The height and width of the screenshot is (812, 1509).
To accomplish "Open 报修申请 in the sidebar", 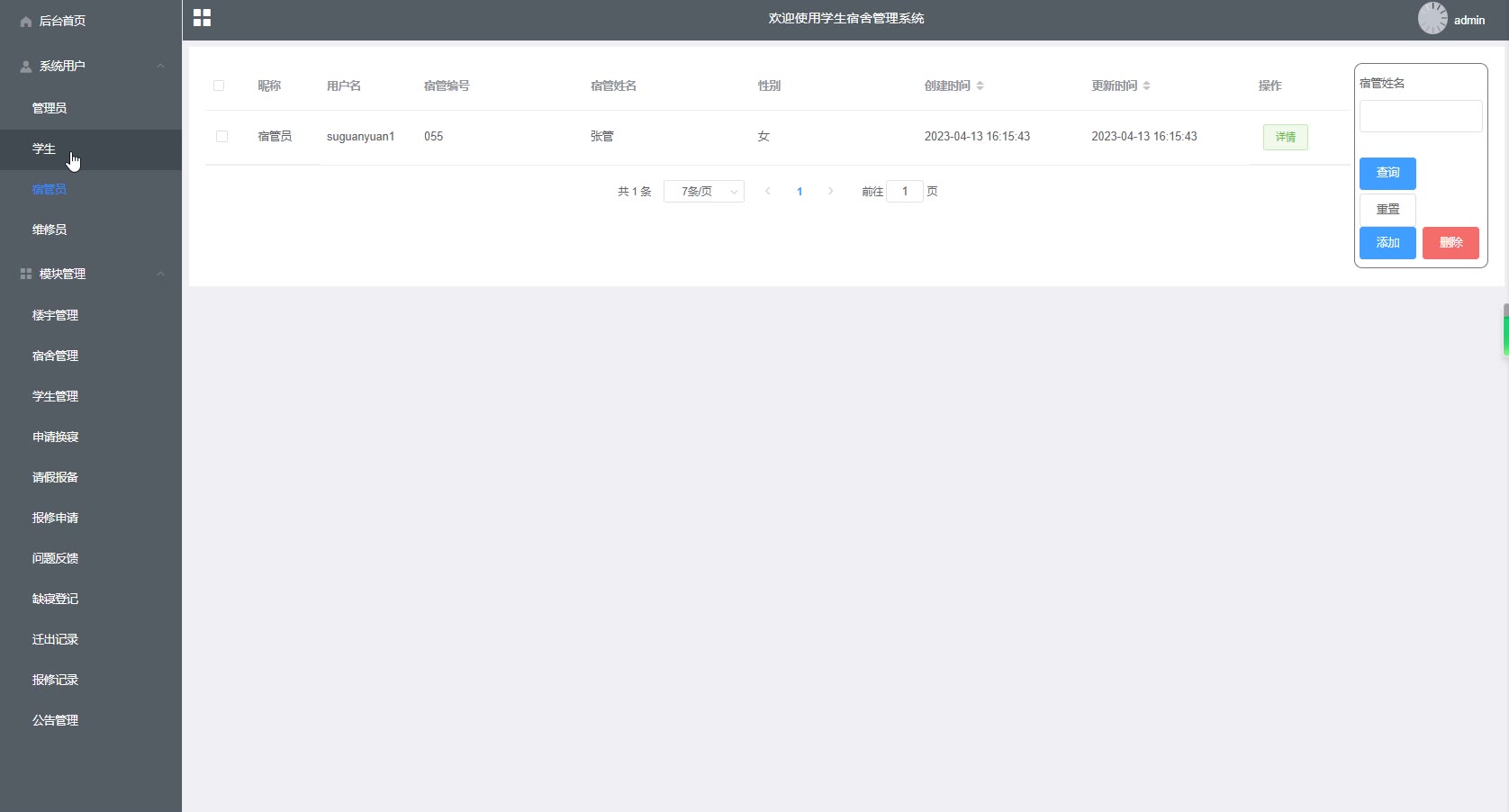I will tap(91, 518).
